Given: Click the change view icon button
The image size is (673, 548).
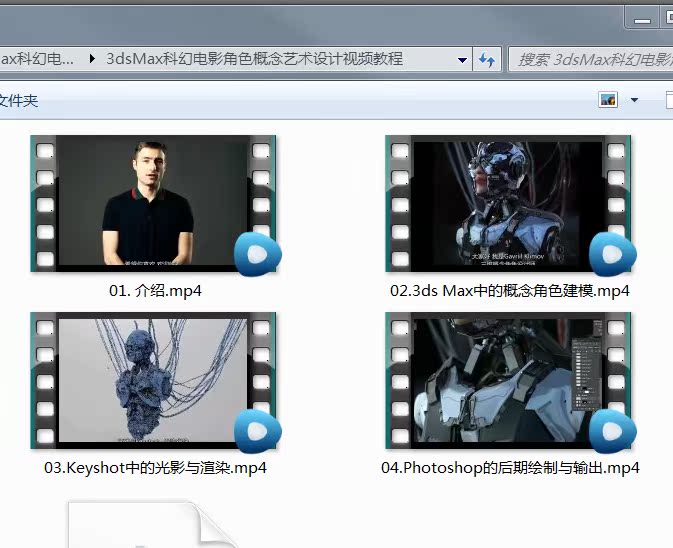Looking at the screenshot, I should pos(608,100).
